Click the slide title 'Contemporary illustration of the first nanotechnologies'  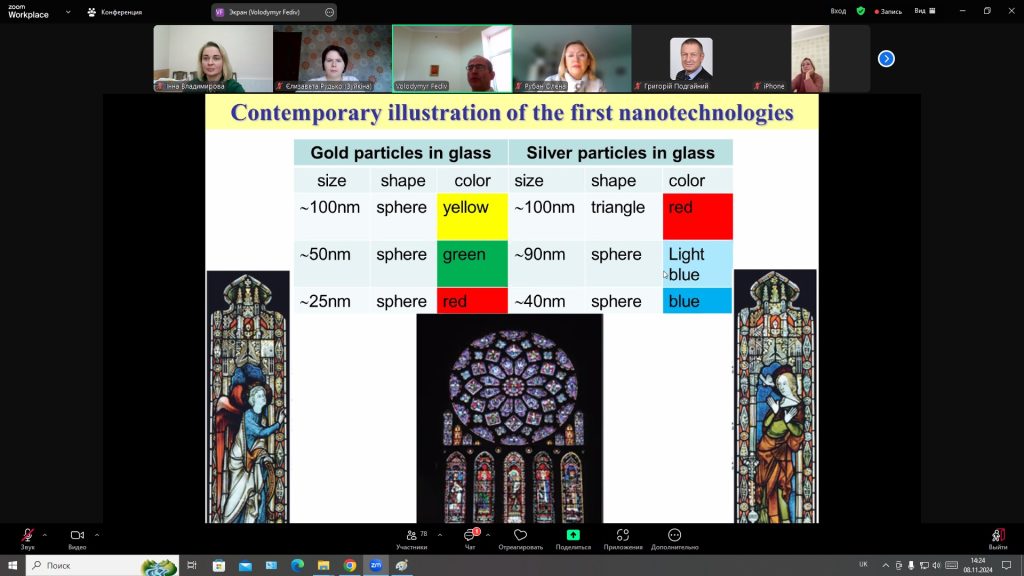point(512,112)
